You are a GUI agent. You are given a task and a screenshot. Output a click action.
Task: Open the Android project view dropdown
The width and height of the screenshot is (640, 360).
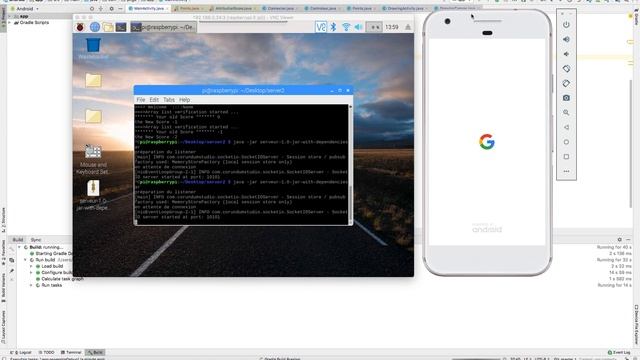coord(24,9)
